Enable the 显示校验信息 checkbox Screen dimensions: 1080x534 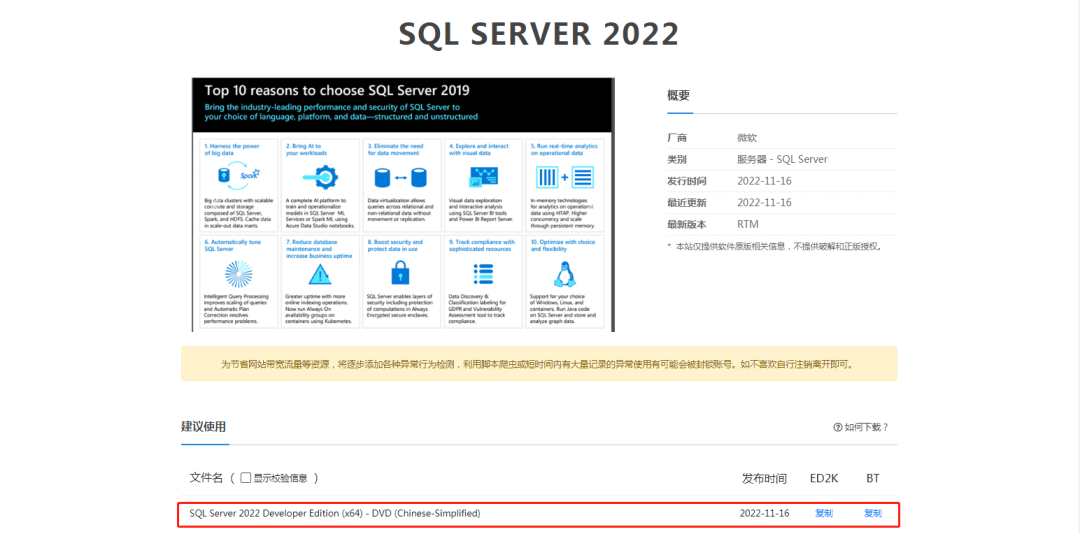(245, 477)
